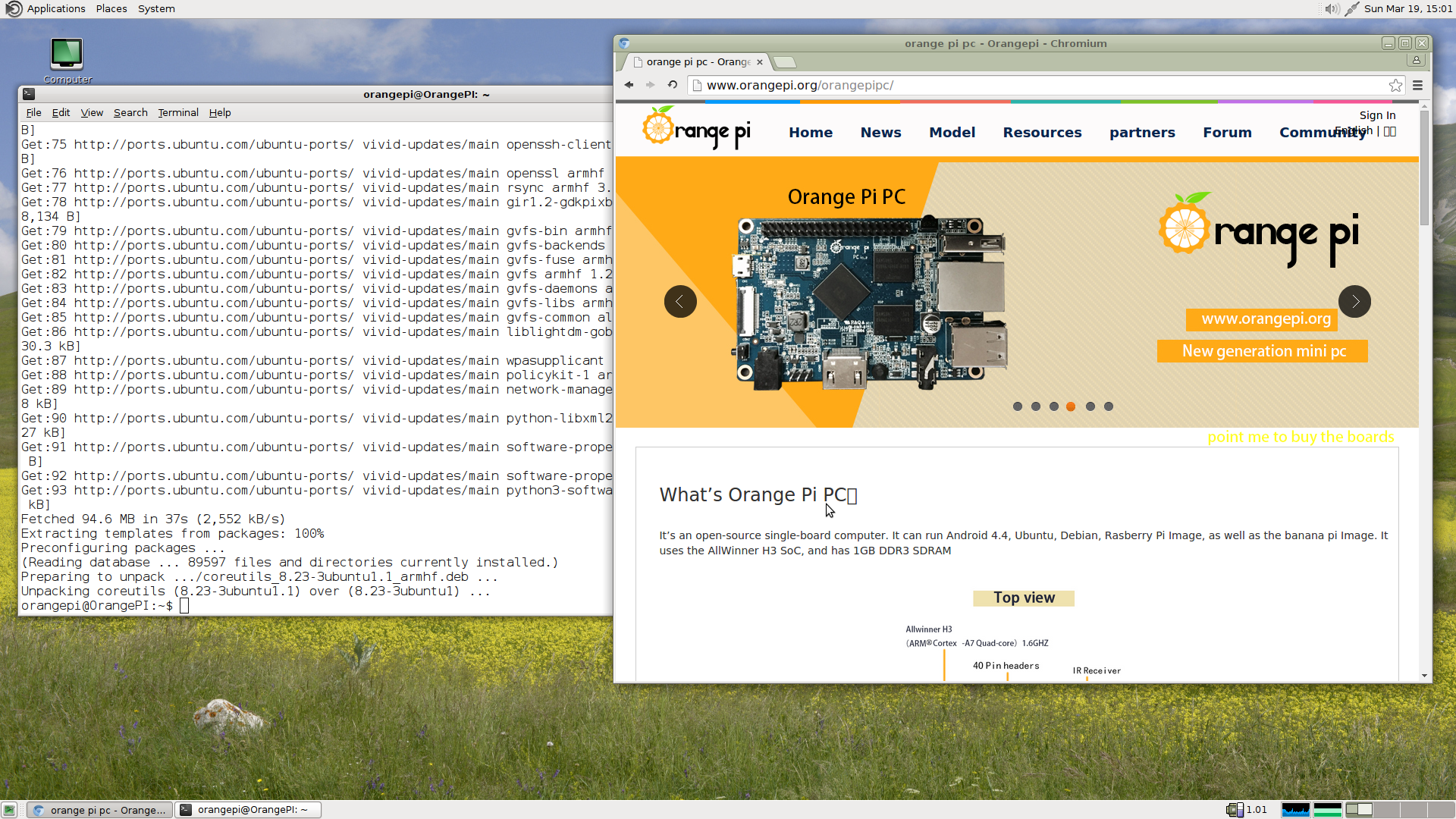
Task: Close the 'orange pi pc' tab
Action: (760, 62)
